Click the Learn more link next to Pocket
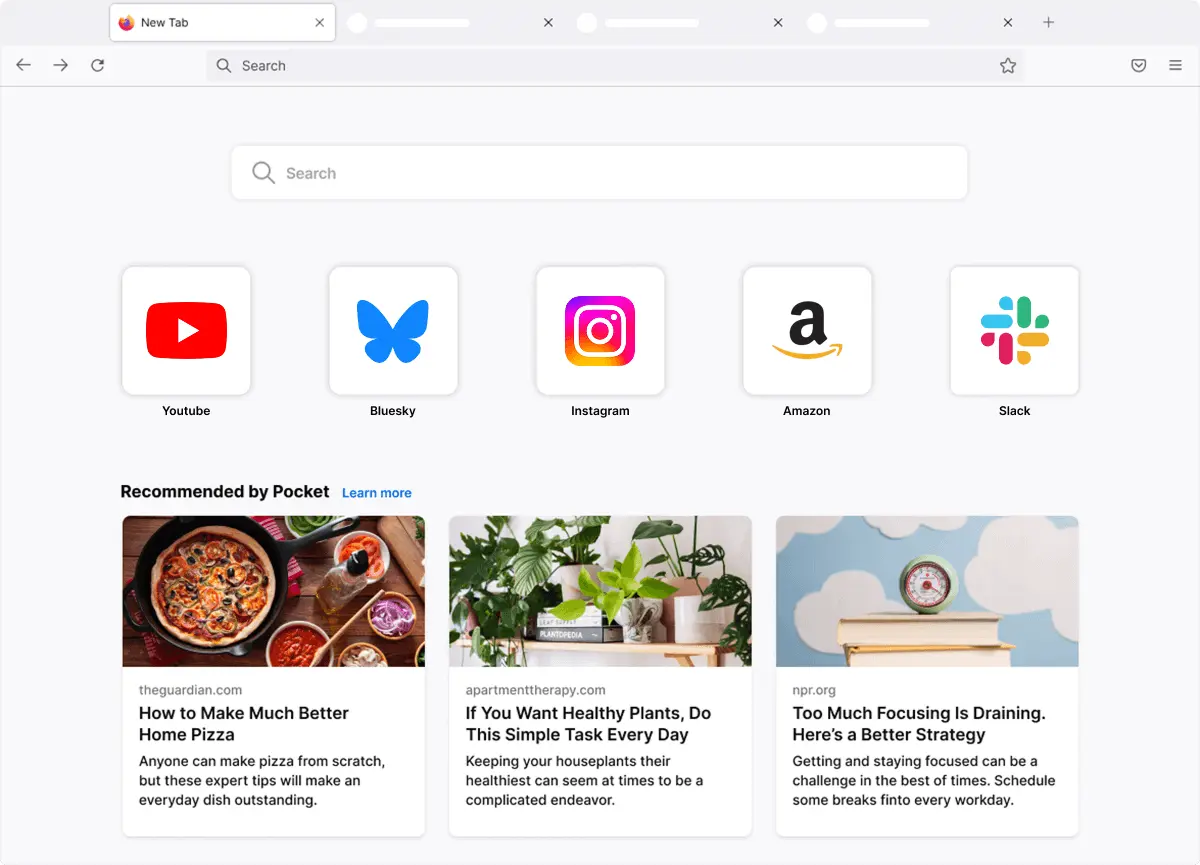Image resolution: width=1200 pixels, height=865 pixels. pos(376,492)
